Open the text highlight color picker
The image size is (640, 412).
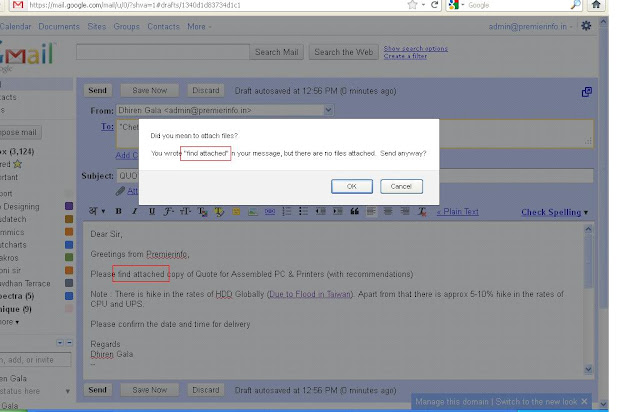coord(219,212)
